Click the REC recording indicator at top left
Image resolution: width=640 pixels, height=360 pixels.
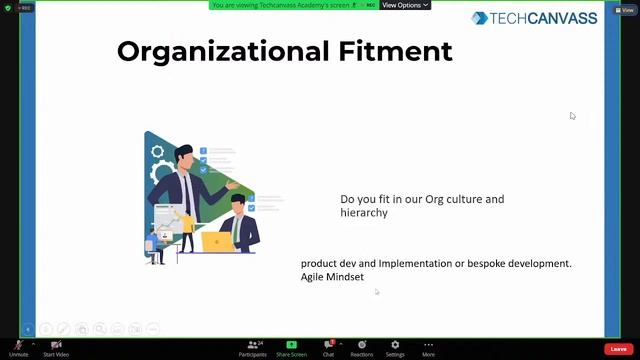tap(24, 8)
